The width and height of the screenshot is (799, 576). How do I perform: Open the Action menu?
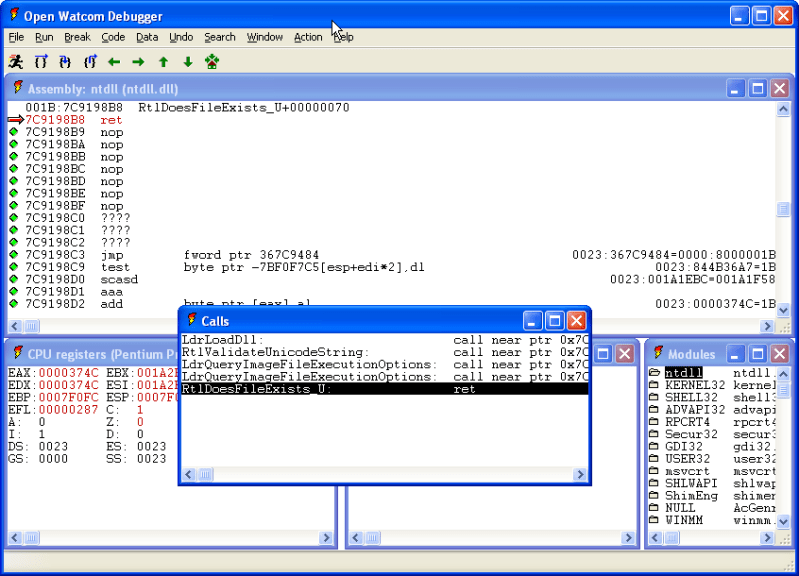[308, 37]
